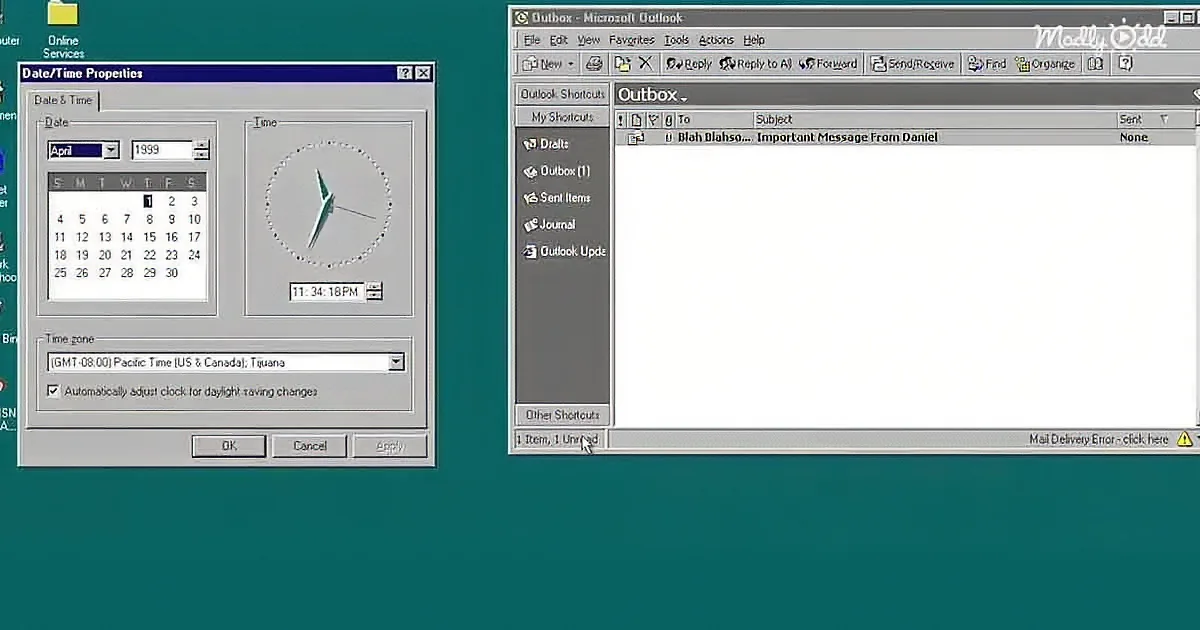Open the New button dropdown arrow

tap(571, 64)
